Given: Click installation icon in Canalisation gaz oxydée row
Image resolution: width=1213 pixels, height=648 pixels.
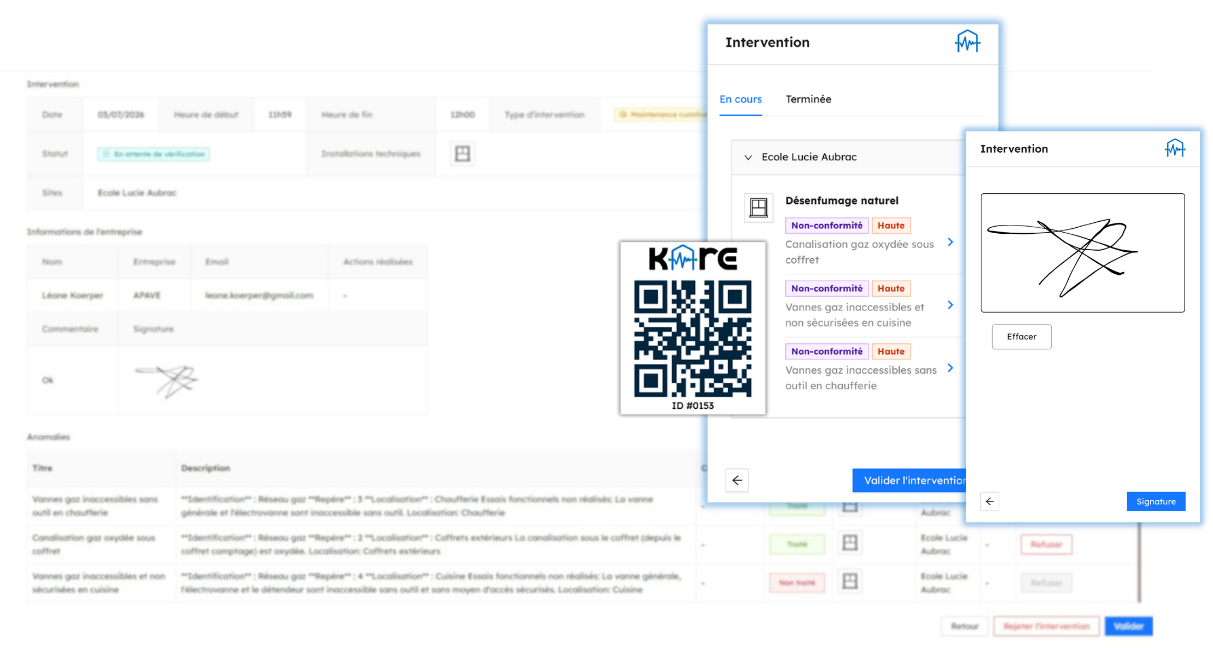Looking at the screenshot, I should click(849, 543).
